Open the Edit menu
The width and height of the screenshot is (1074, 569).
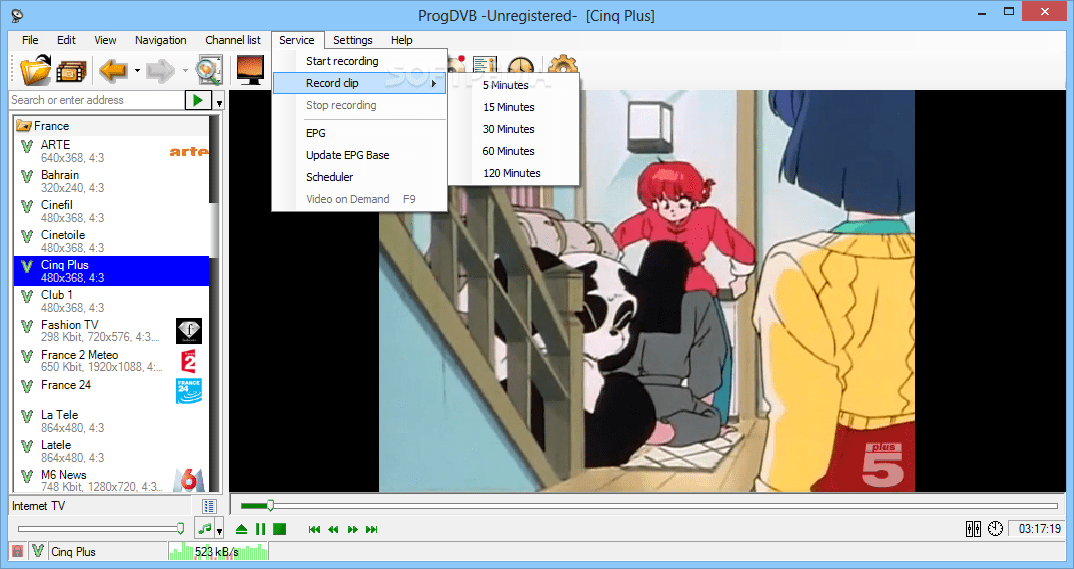(66, 40)
